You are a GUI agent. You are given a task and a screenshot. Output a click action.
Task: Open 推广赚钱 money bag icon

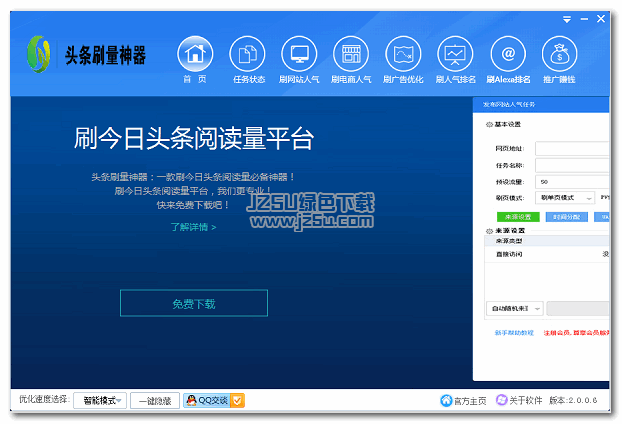[x=559, y=54]
